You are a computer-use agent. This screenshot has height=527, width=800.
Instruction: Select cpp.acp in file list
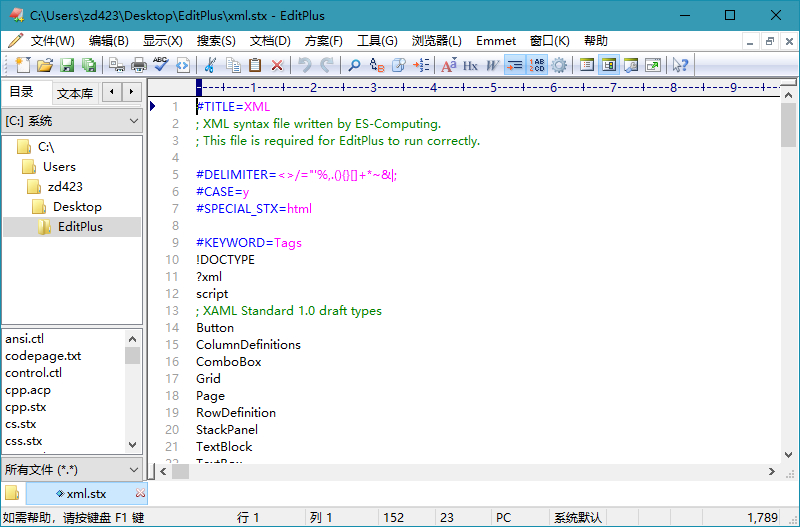pos(28,390)
